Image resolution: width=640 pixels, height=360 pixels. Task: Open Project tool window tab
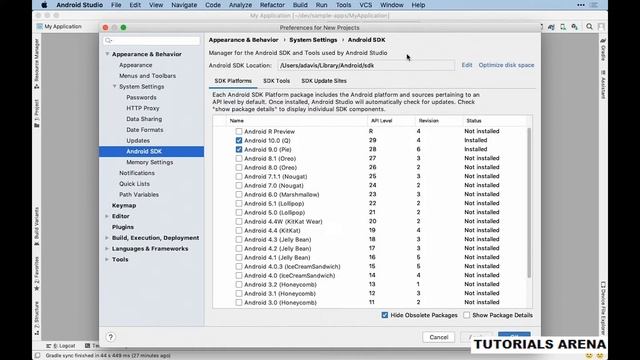(36, 113)
